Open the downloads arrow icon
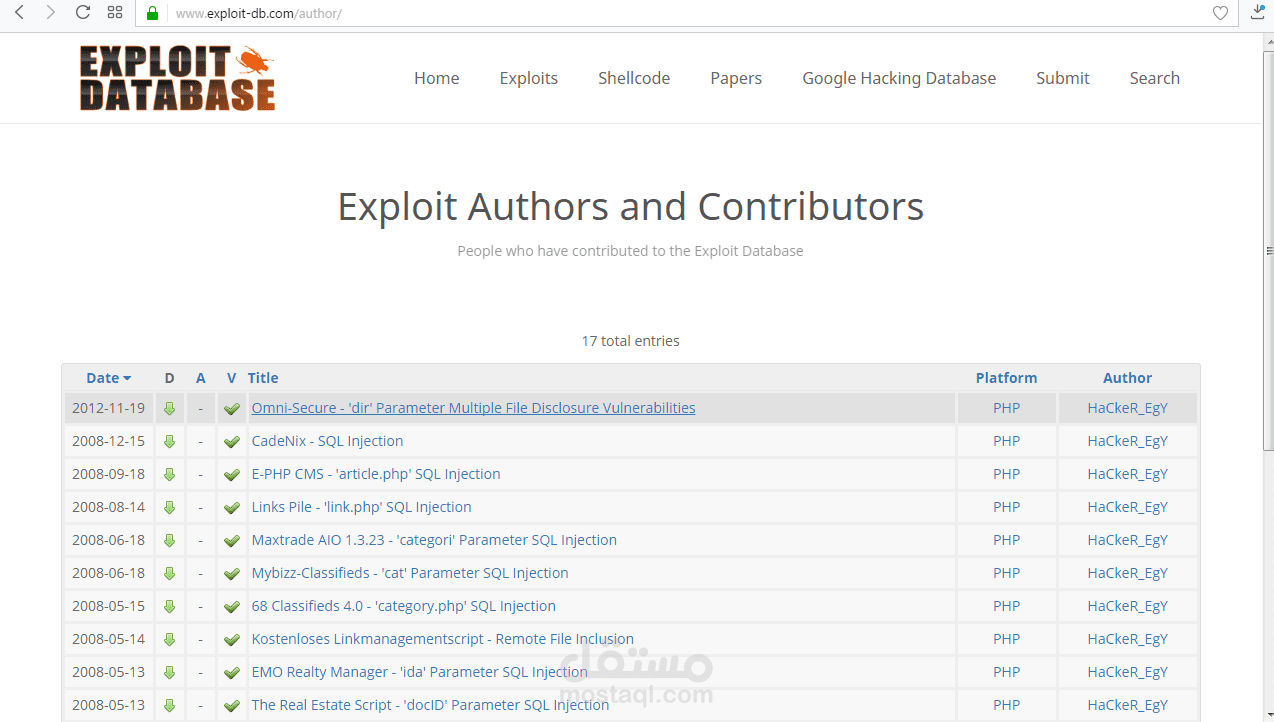The image size is (1274, 722). tap(1258, 12)
